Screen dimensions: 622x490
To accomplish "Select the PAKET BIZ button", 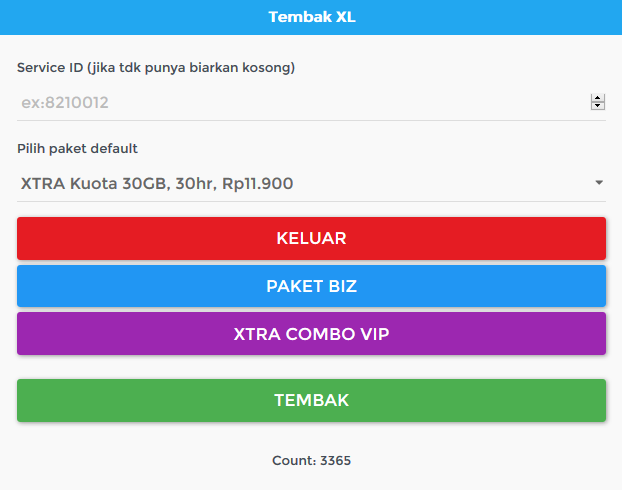I will pyautogui.click(x=311, y=286).
